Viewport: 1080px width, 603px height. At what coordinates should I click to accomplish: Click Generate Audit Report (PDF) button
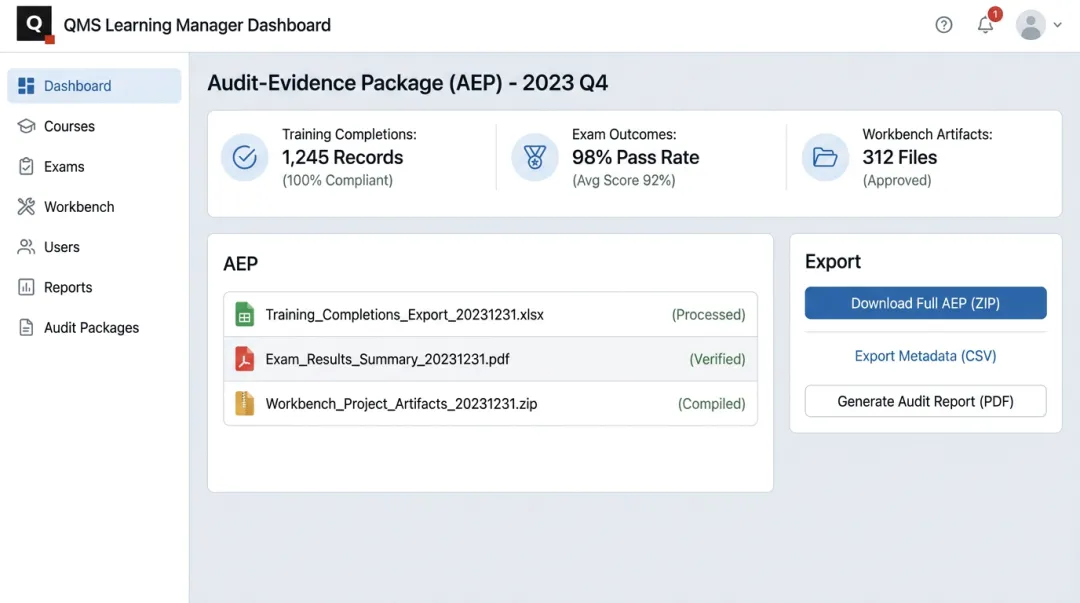[925, 401]
